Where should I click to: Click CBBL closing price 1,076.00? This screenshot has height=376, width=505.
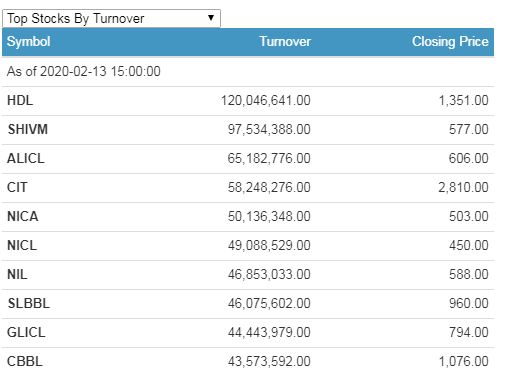tap(464, 361)
